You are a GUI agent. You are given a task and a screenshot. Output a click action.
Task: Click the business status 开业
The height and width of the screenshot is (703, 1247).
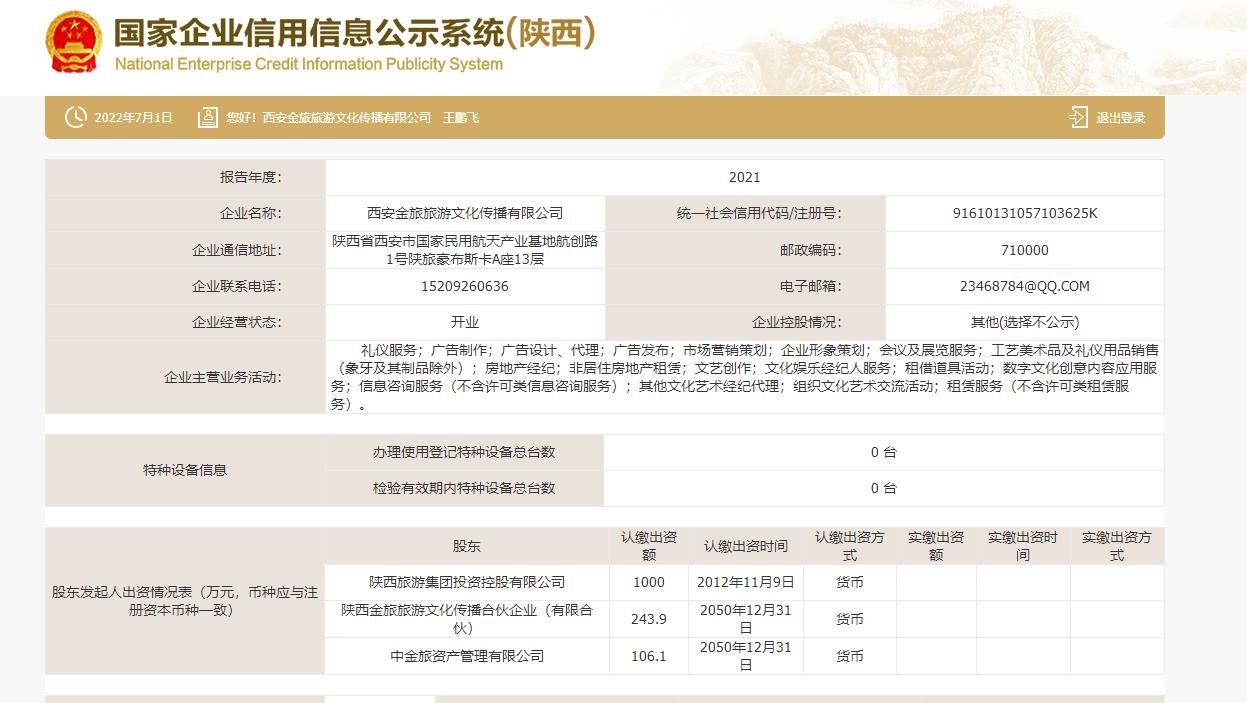point(465,322)
